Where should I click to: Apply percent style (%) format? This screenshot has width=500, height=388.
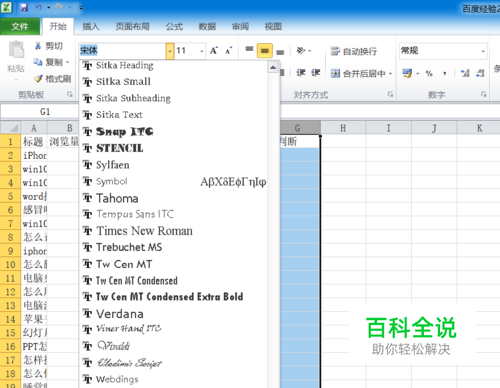coord(429,73)
